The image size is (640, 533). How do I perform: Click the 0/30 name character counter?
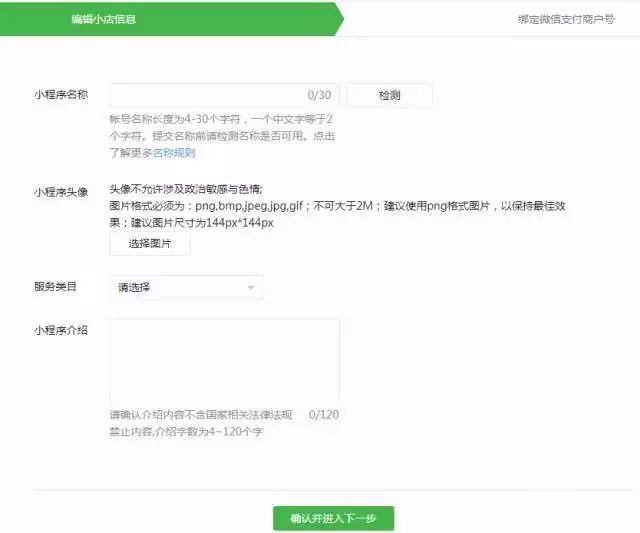click(x=319, y=95)
